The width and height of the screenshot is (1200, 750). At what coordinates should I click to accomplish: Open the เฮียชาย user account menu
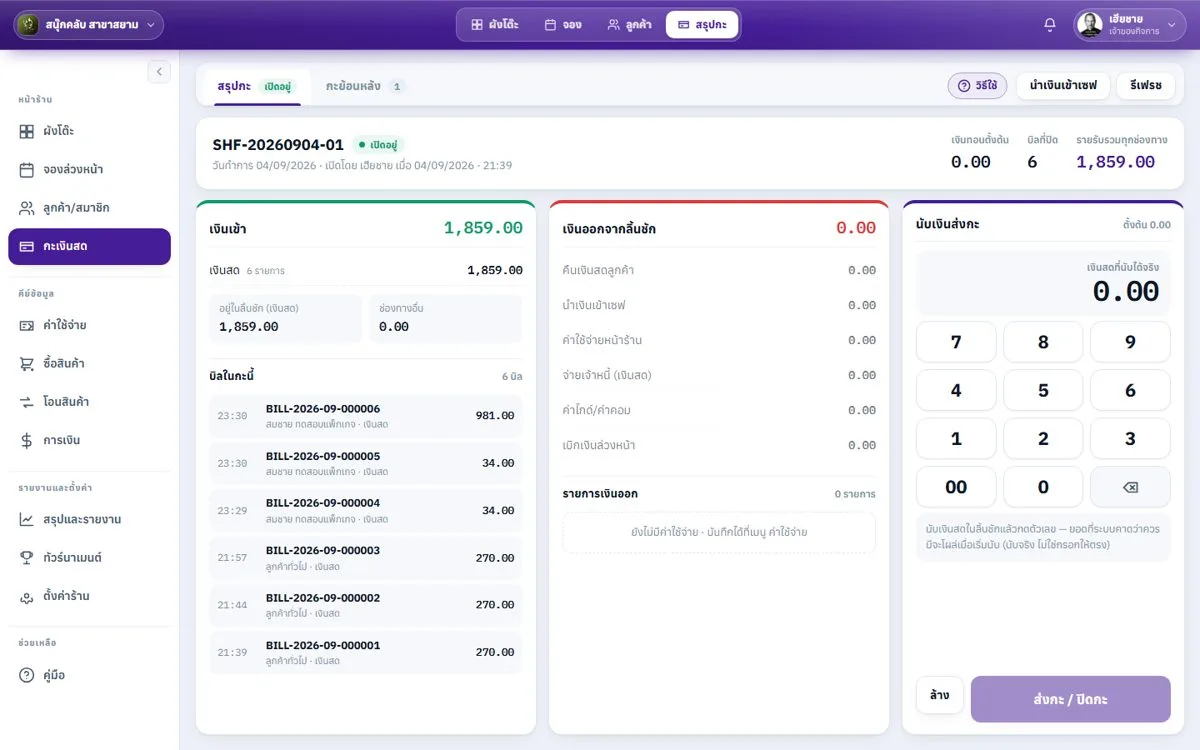pyautogui.click(x=1130, y=25)
